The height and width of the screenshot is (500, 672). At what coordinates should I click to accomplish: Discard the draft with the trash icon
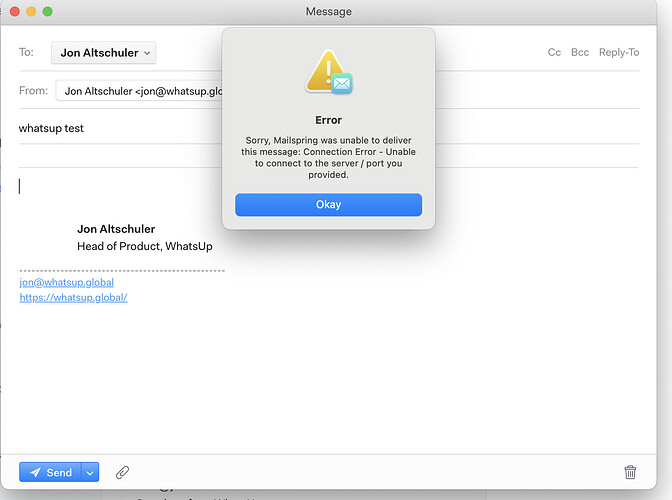(630, 472)
